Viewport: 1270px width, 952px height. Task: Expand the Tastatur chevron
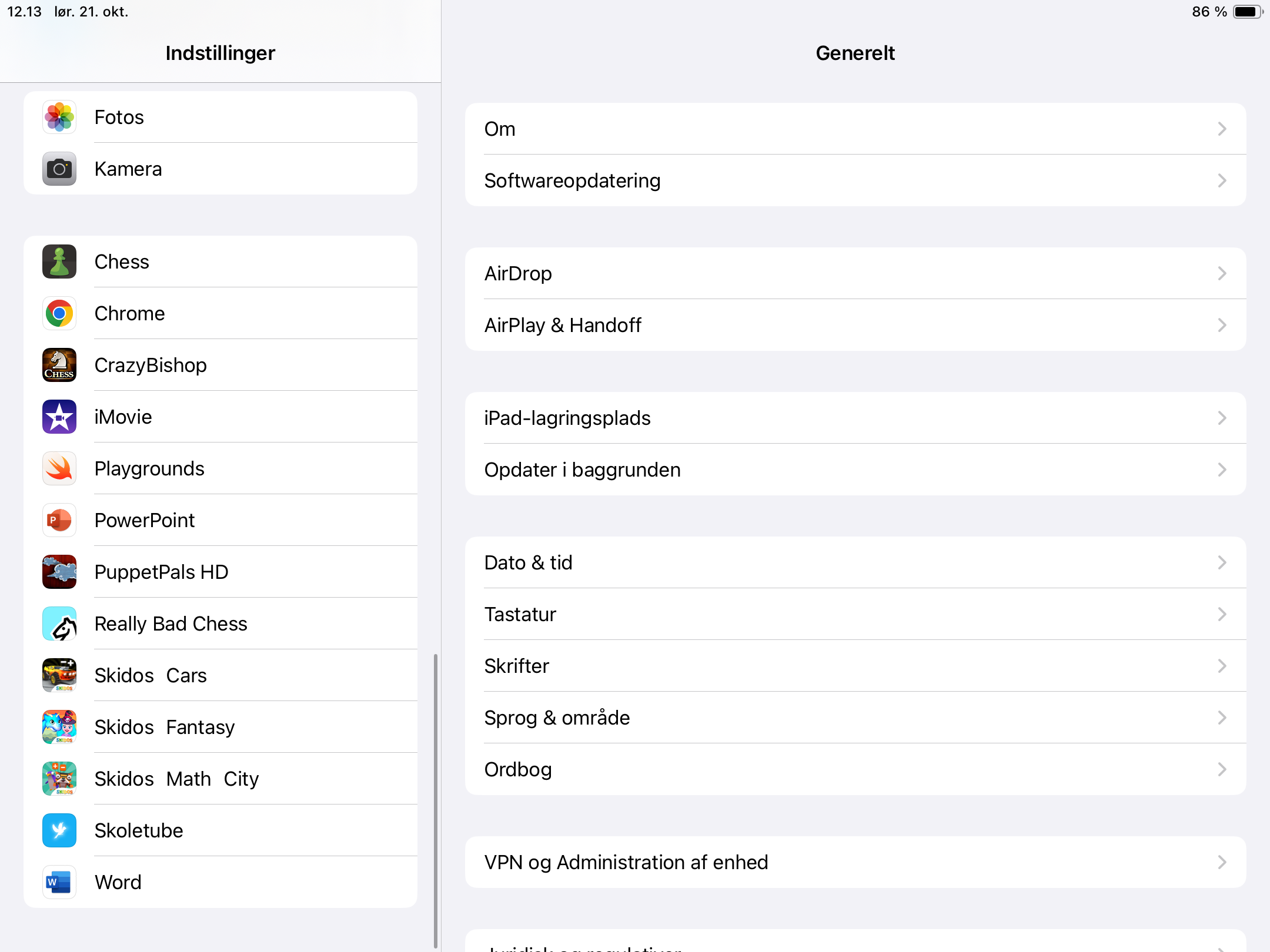coord(1222,614)
